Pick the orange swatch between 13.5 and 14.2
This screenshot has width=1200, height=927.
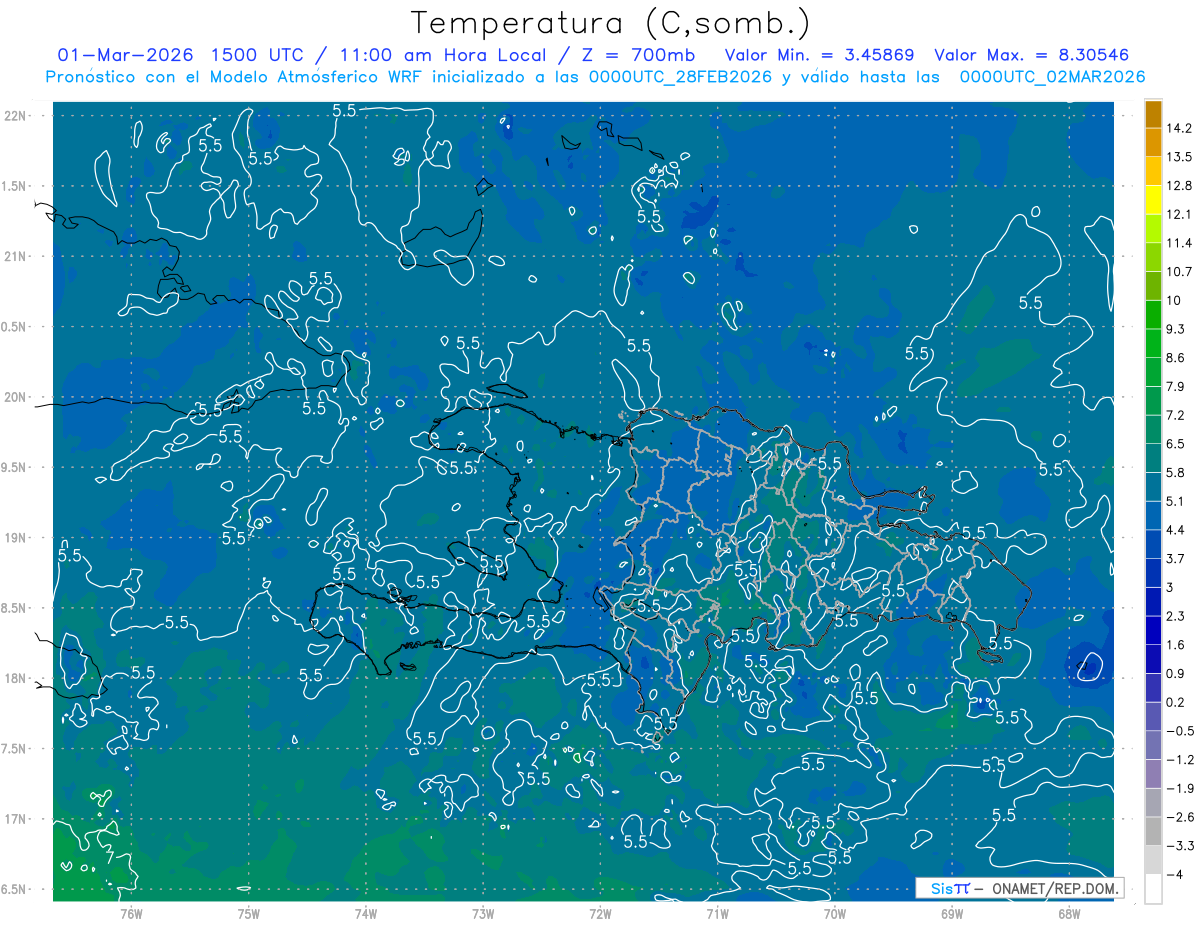tap(1153, 142)
